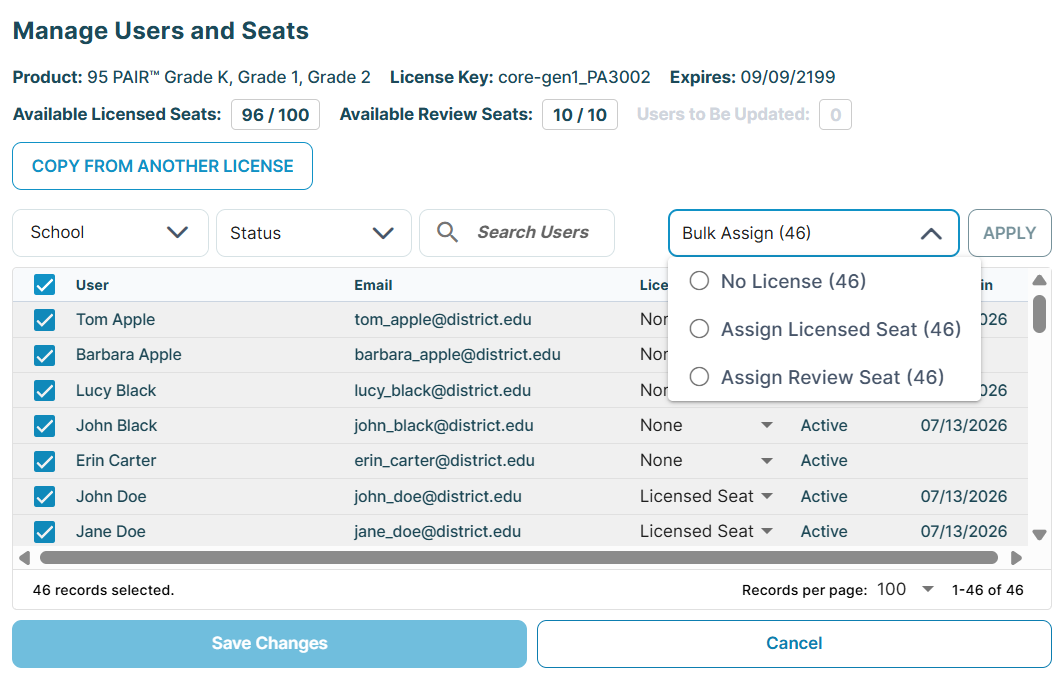Viewport: 1064px width, 683px height.
Task: Select the No License (46) radio option
Action: pos(699,281)
